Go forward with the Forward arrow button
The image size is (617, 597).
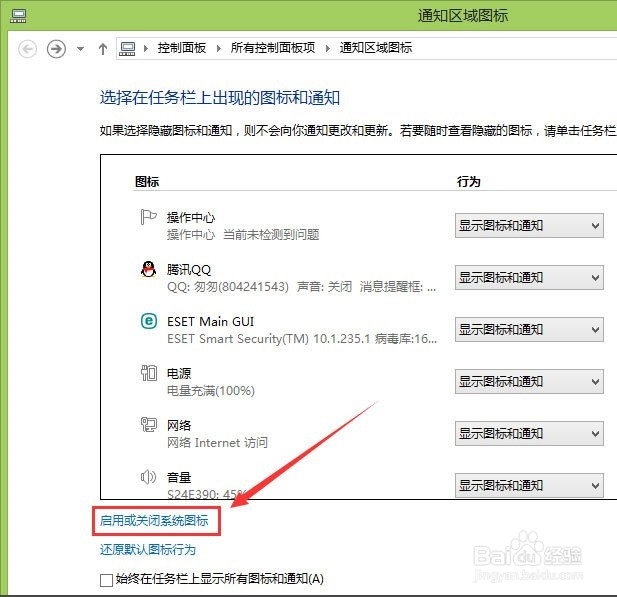click(x=56, y=49)
